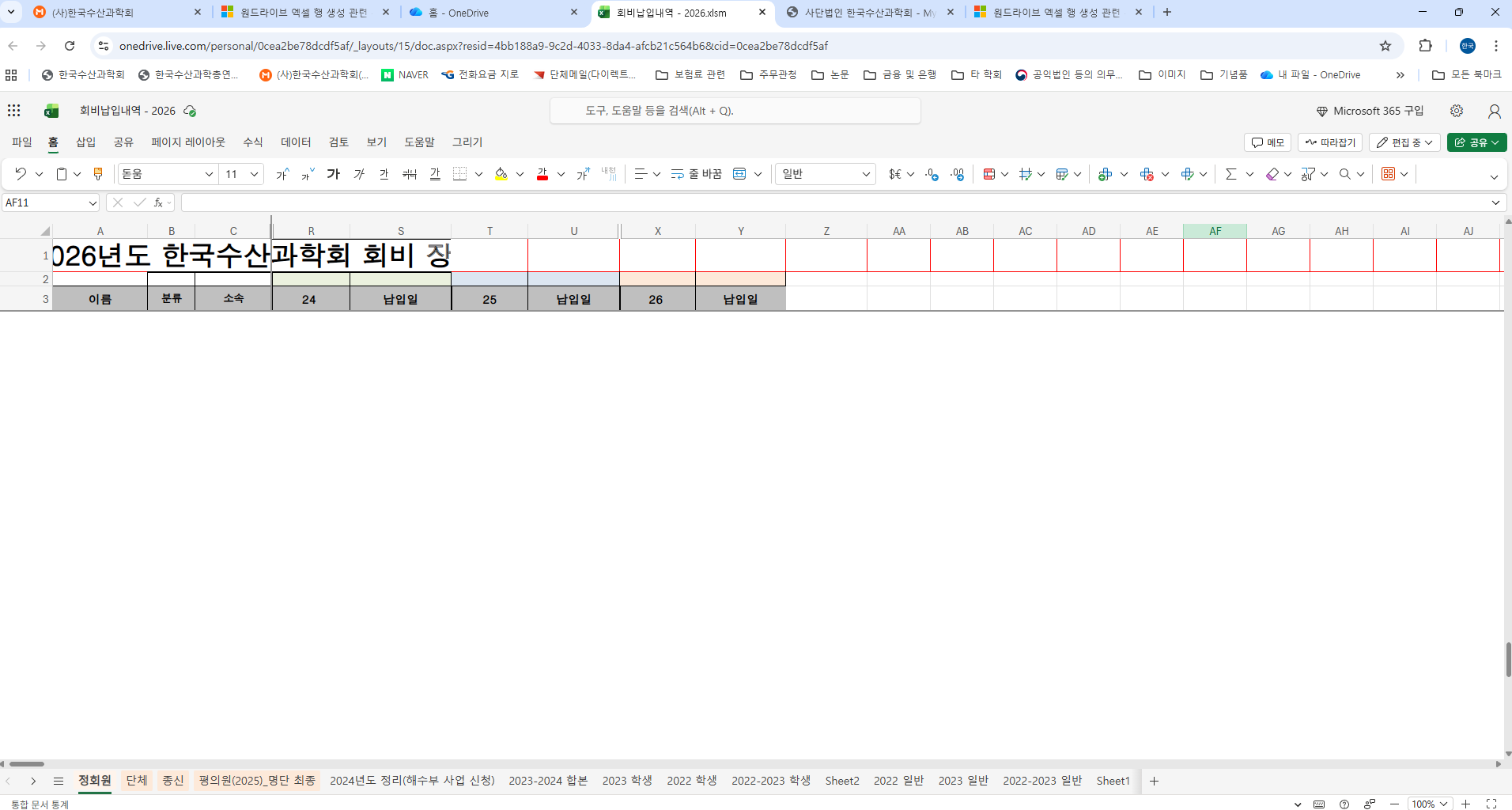Click the currency format icon
Screen dimensions: 1512x810
894,174
